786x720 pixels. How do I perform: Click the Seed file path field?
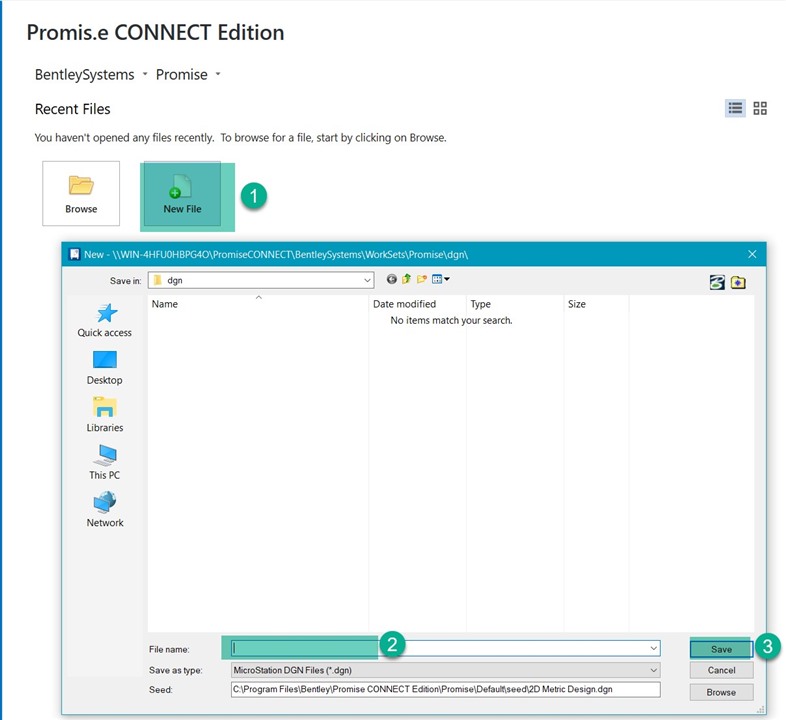(446, 689)
